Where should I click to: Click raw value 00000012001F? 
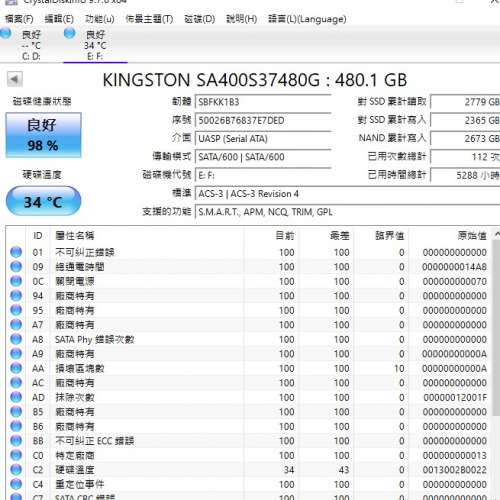(x=455, y=397)
